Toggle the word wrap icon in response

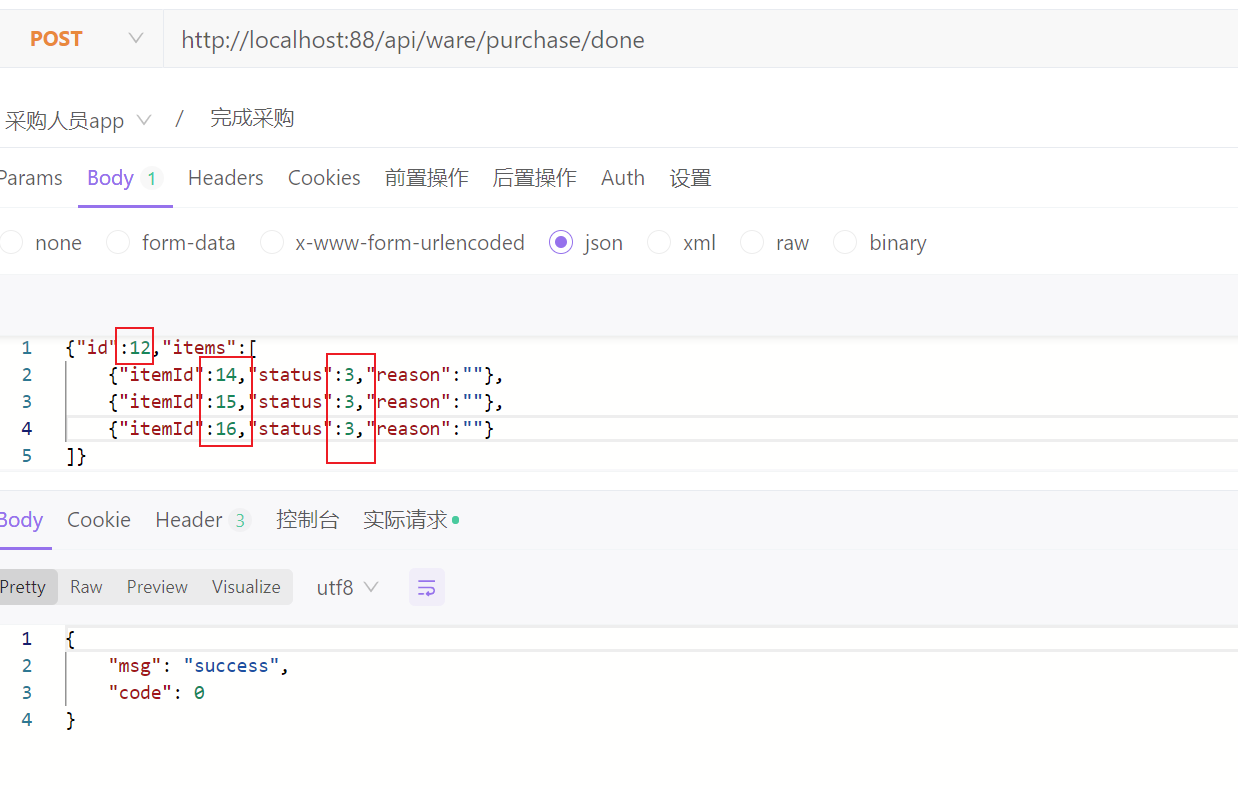click(427, 587)
